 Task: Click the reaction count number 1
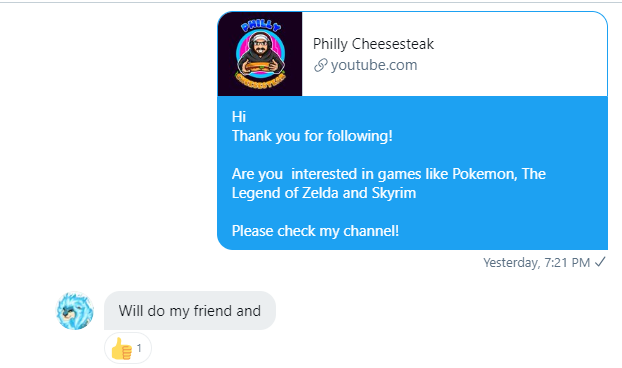[x=139, y=348]
